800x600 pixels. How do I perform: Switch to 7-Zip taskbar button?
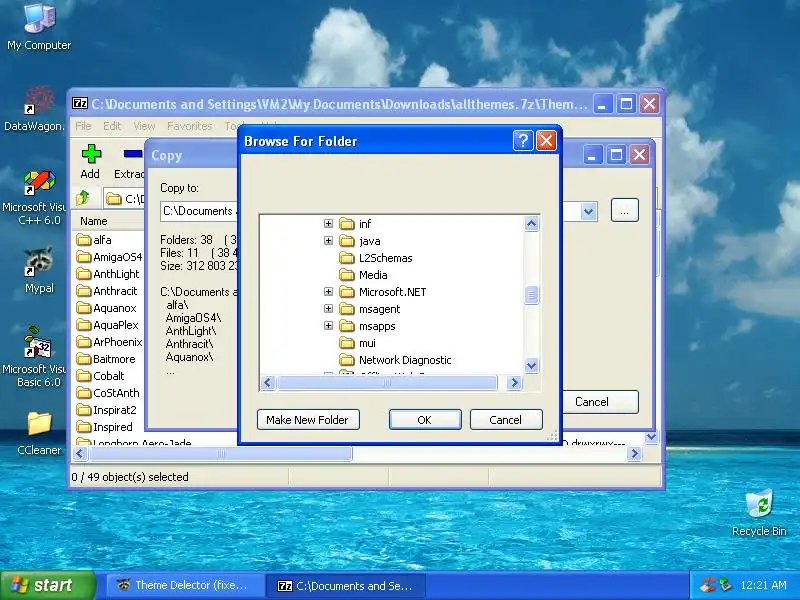[x=347, y=585]
